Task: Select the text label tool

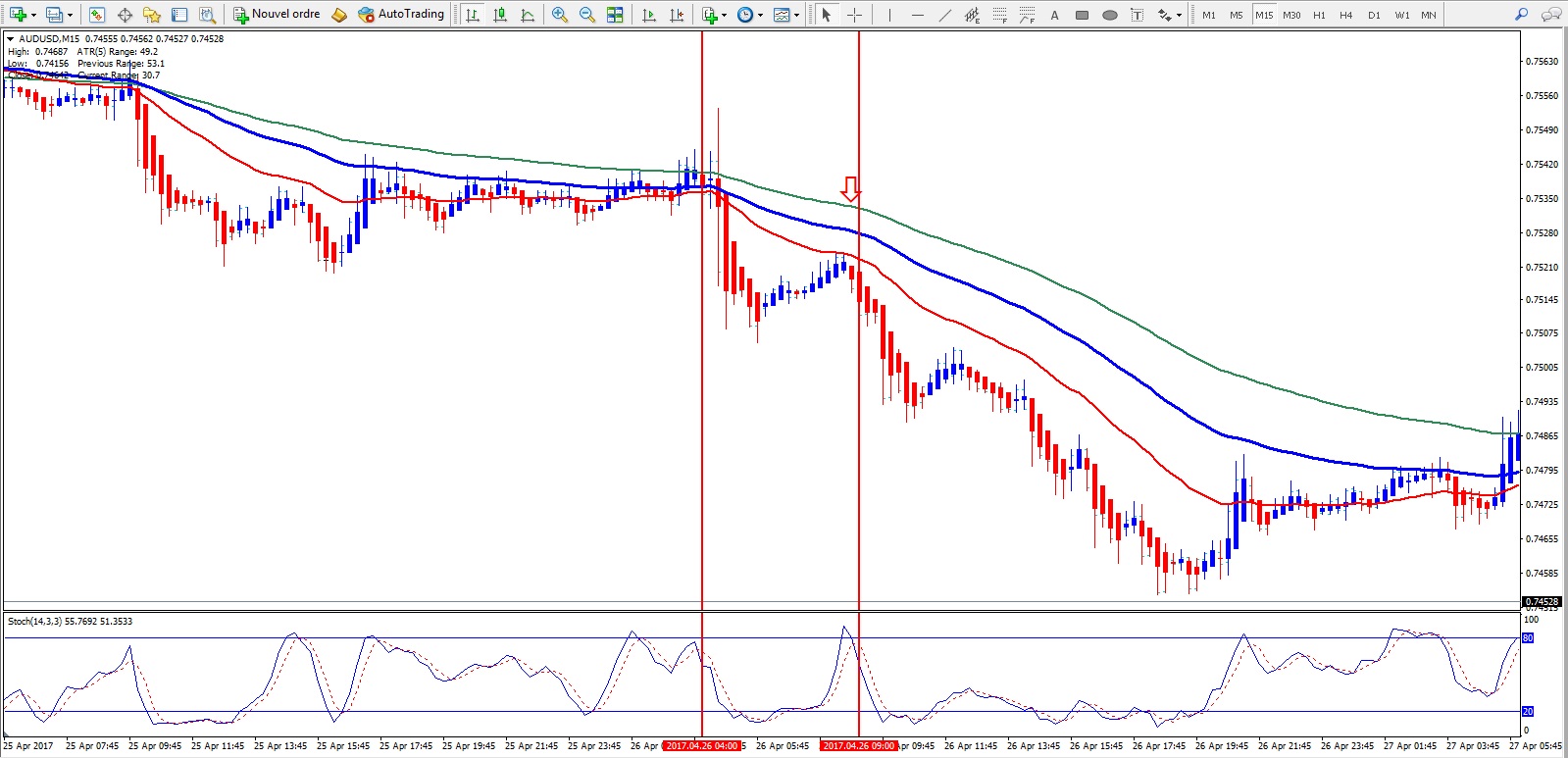Action: click(x=1138, y=15)
